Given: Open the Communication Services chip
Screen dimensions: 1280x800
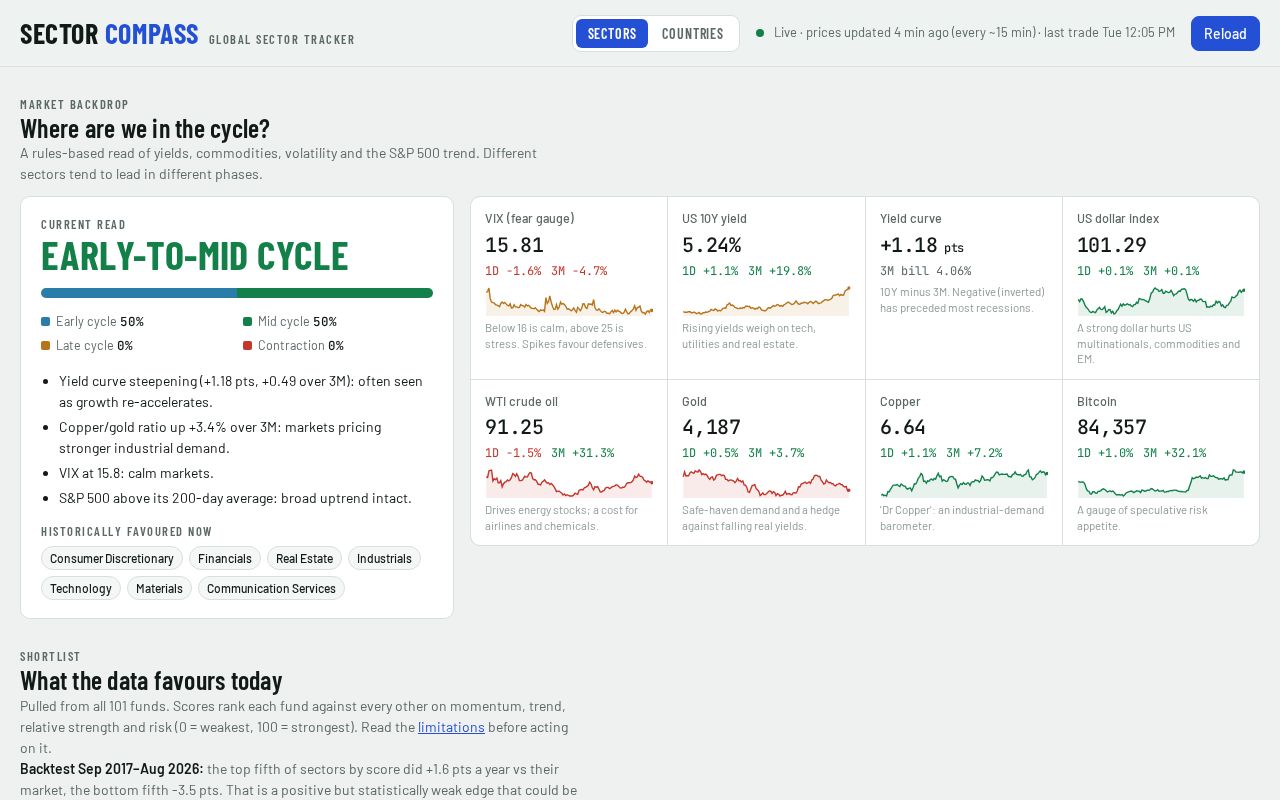Looking at the screenshot, I should coord(271,588).
